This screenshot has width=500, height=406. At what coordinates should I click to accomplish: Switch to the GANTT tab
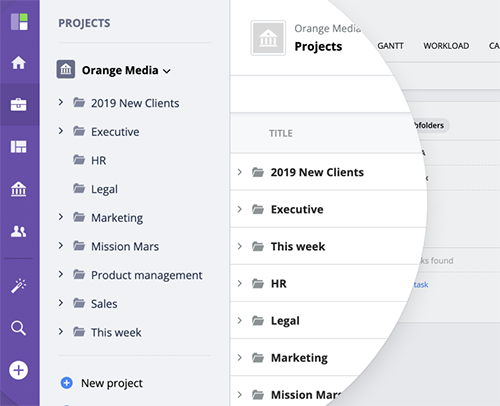click(x=390, y=46)
